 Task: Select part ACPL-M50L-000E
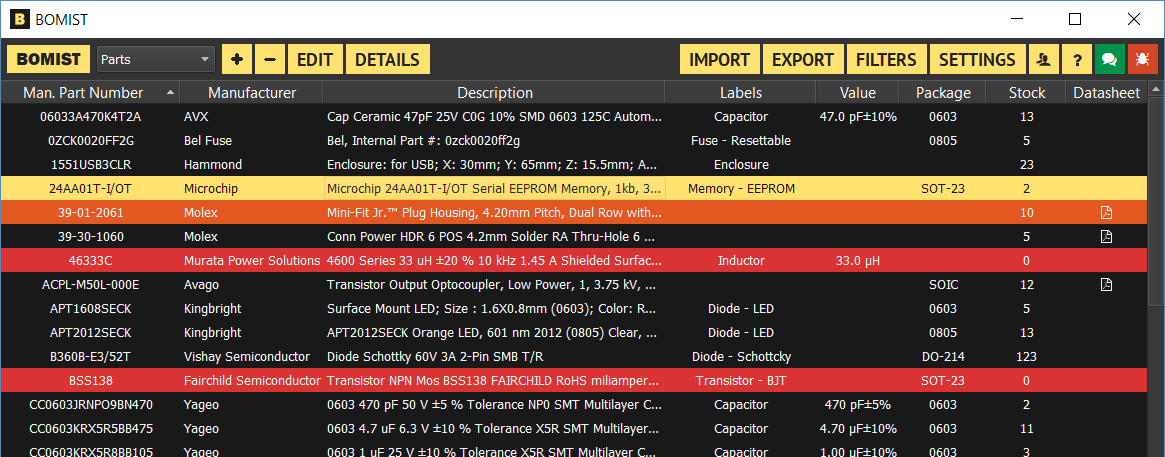(x=574, y=285)
